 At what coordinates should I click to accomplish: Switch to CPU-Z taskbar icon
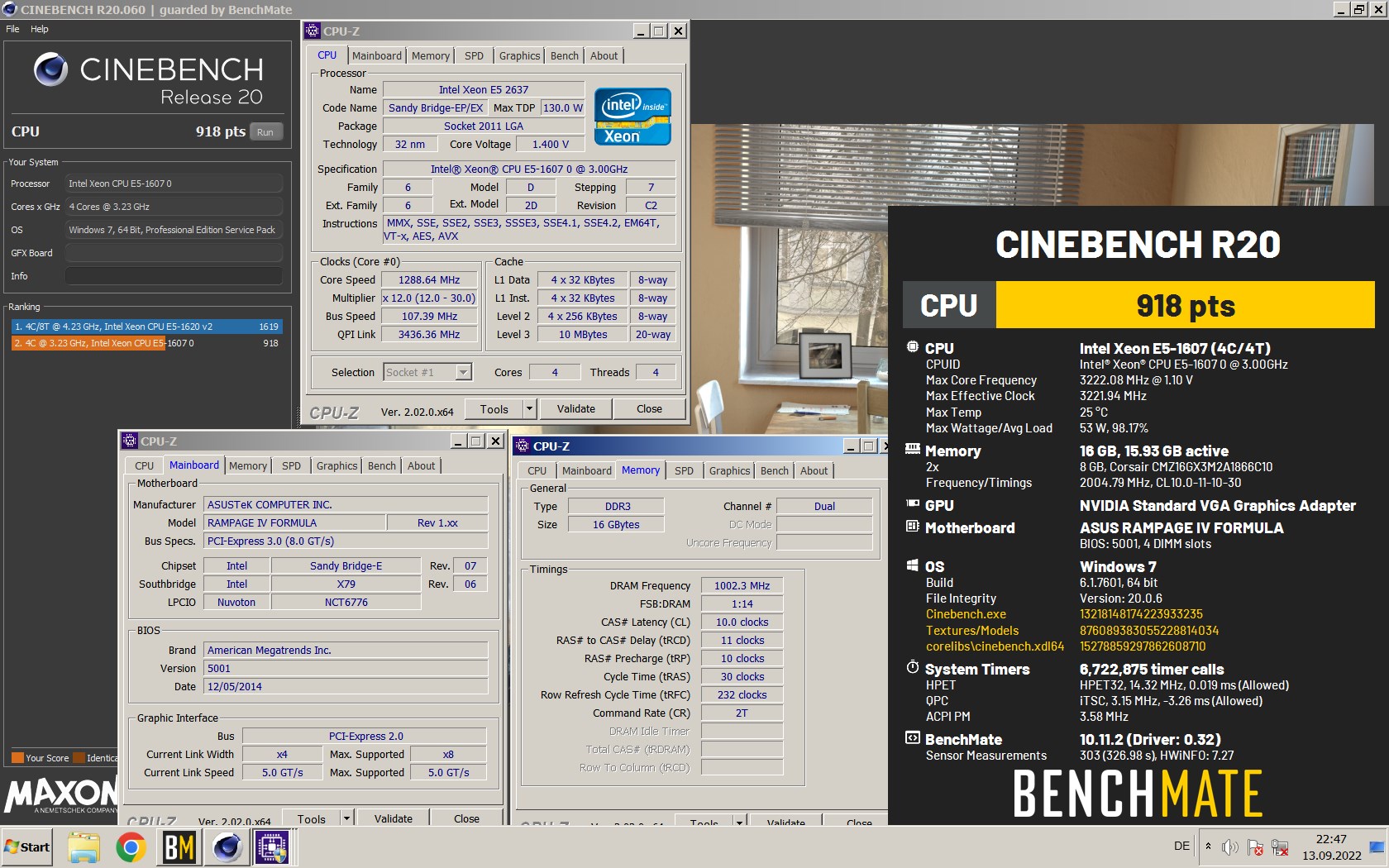(272, 847)
